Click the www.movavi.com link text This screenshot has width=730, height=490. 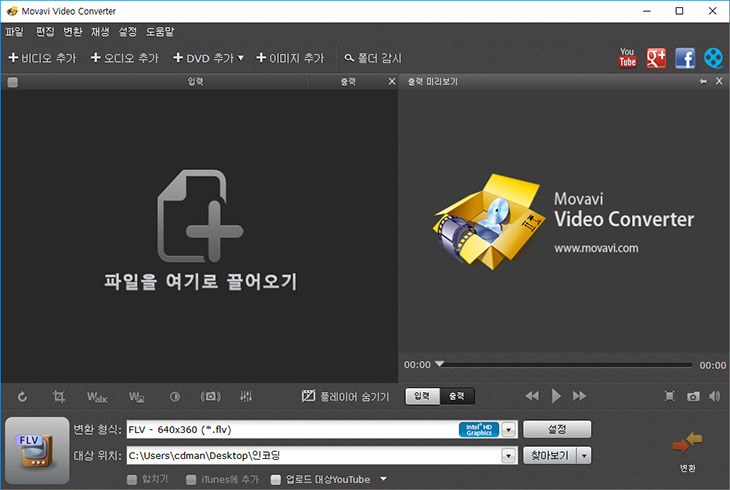596,248
